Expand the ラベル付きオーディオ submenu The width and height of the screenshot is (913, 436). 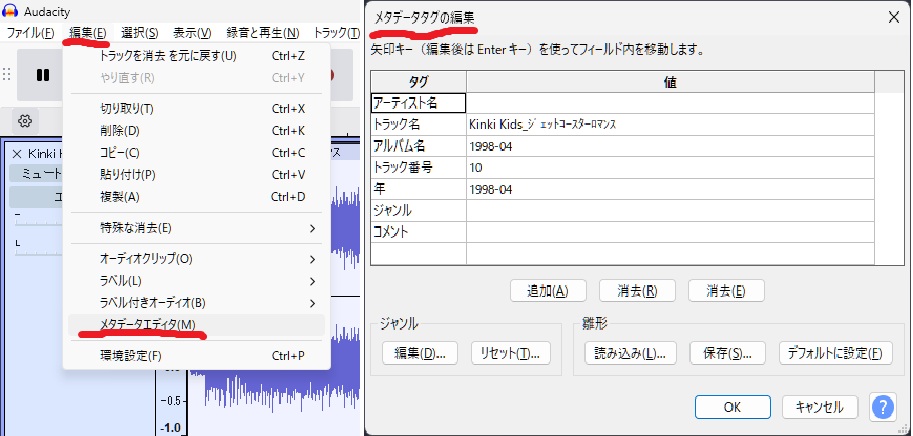[x=195, y=303]
